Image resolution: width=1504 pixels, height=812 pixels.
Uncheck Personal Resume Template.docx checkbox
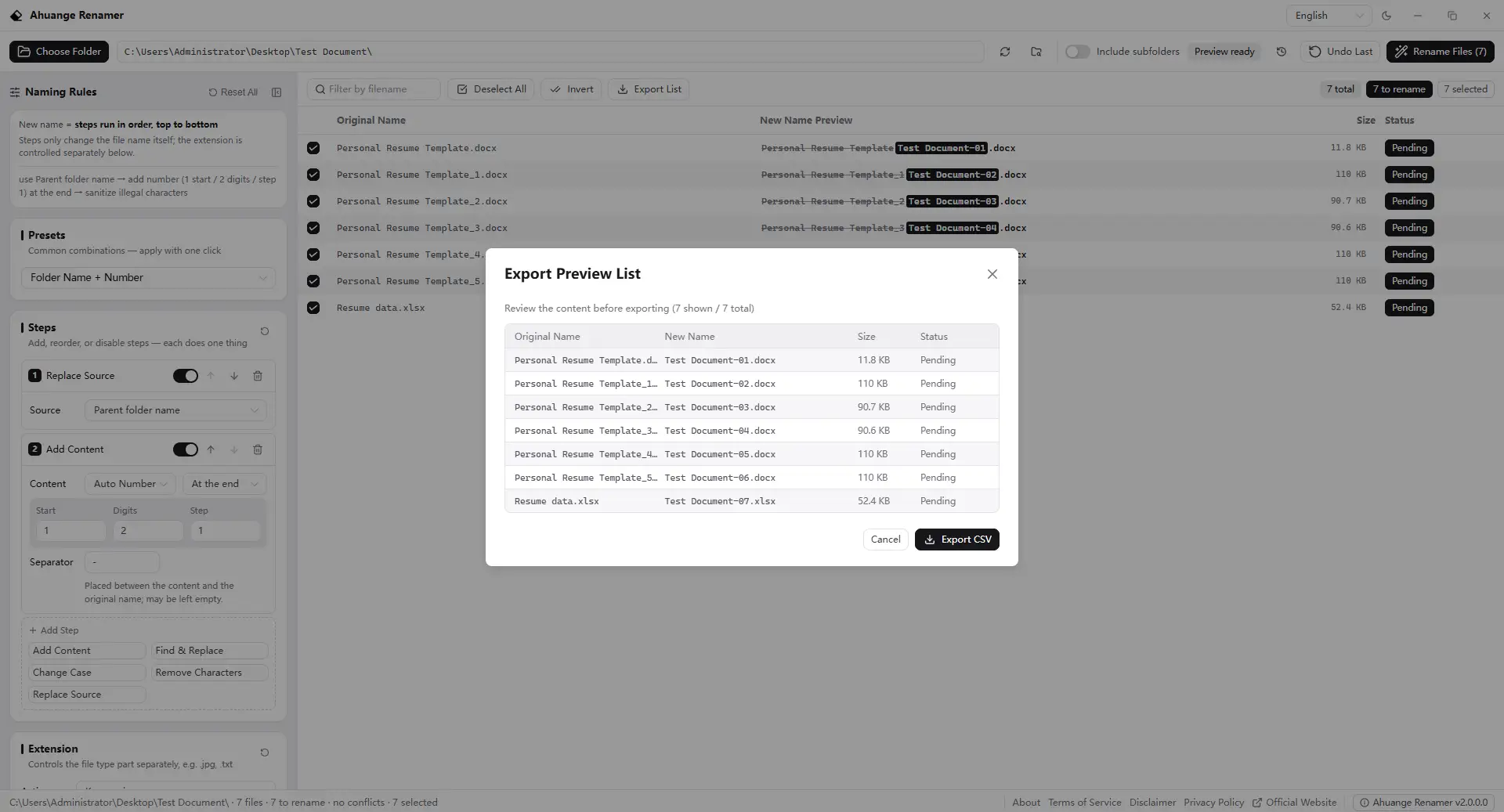tap(313, 148)
